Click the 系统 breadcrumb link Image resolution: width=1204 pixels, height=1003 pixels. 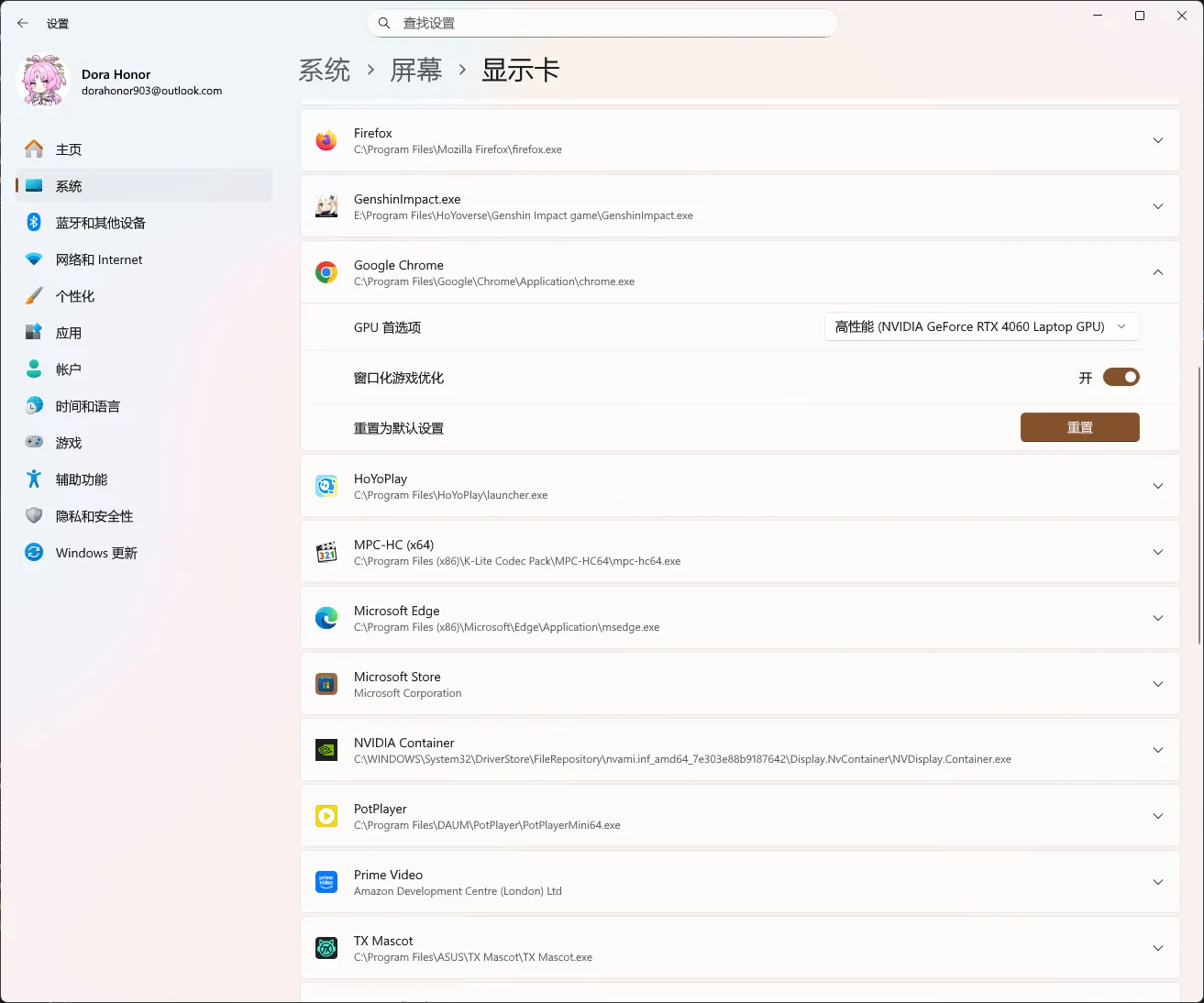(x=325, y=70)
